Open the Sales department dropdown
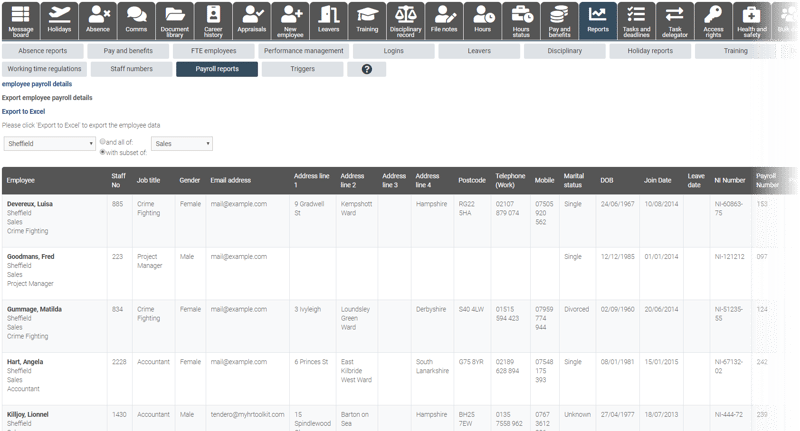The image size is (800, 431). tap(182, 144)
